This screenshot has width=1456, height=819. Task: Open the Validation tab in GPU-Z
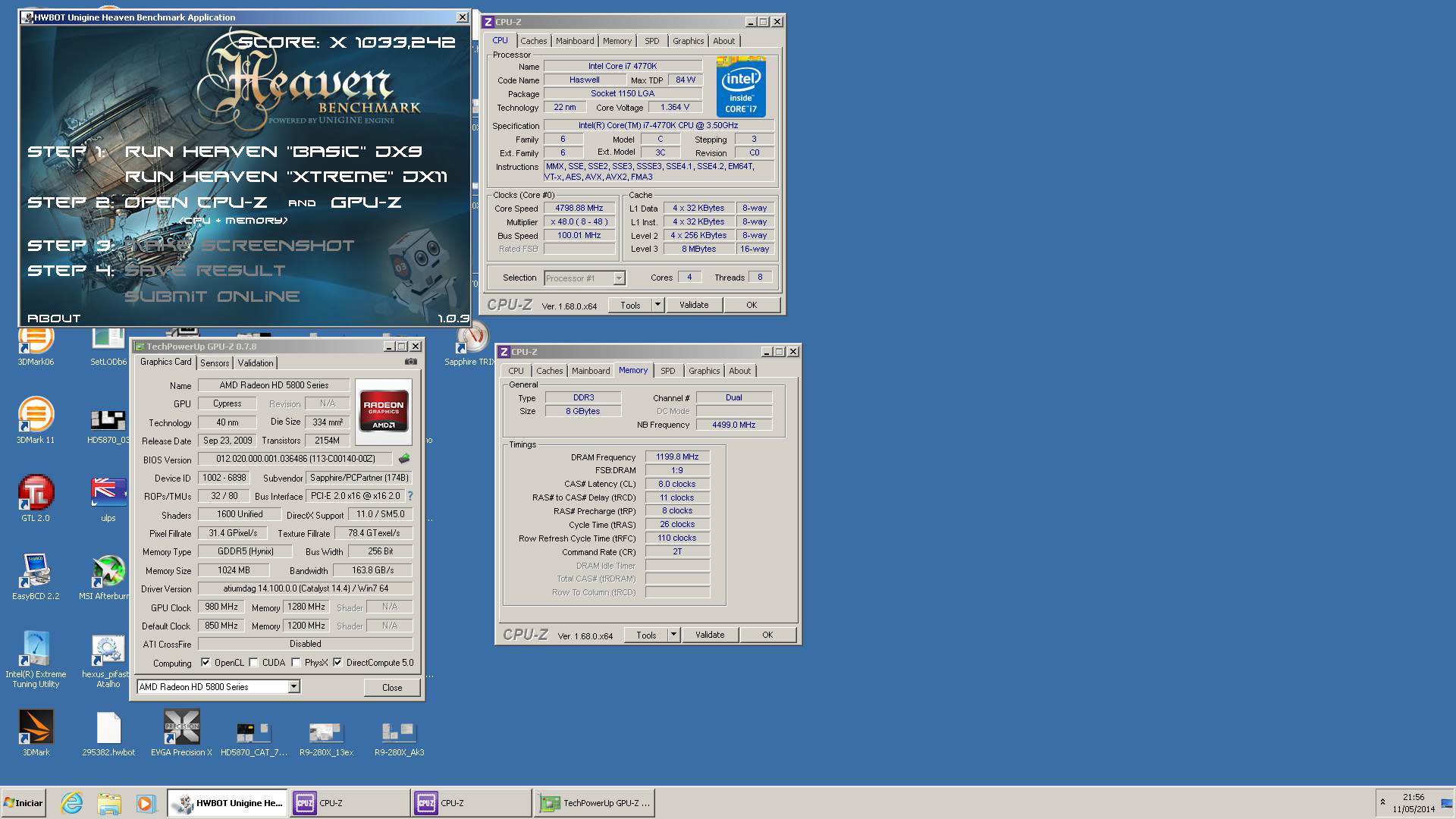click(256, 363)
